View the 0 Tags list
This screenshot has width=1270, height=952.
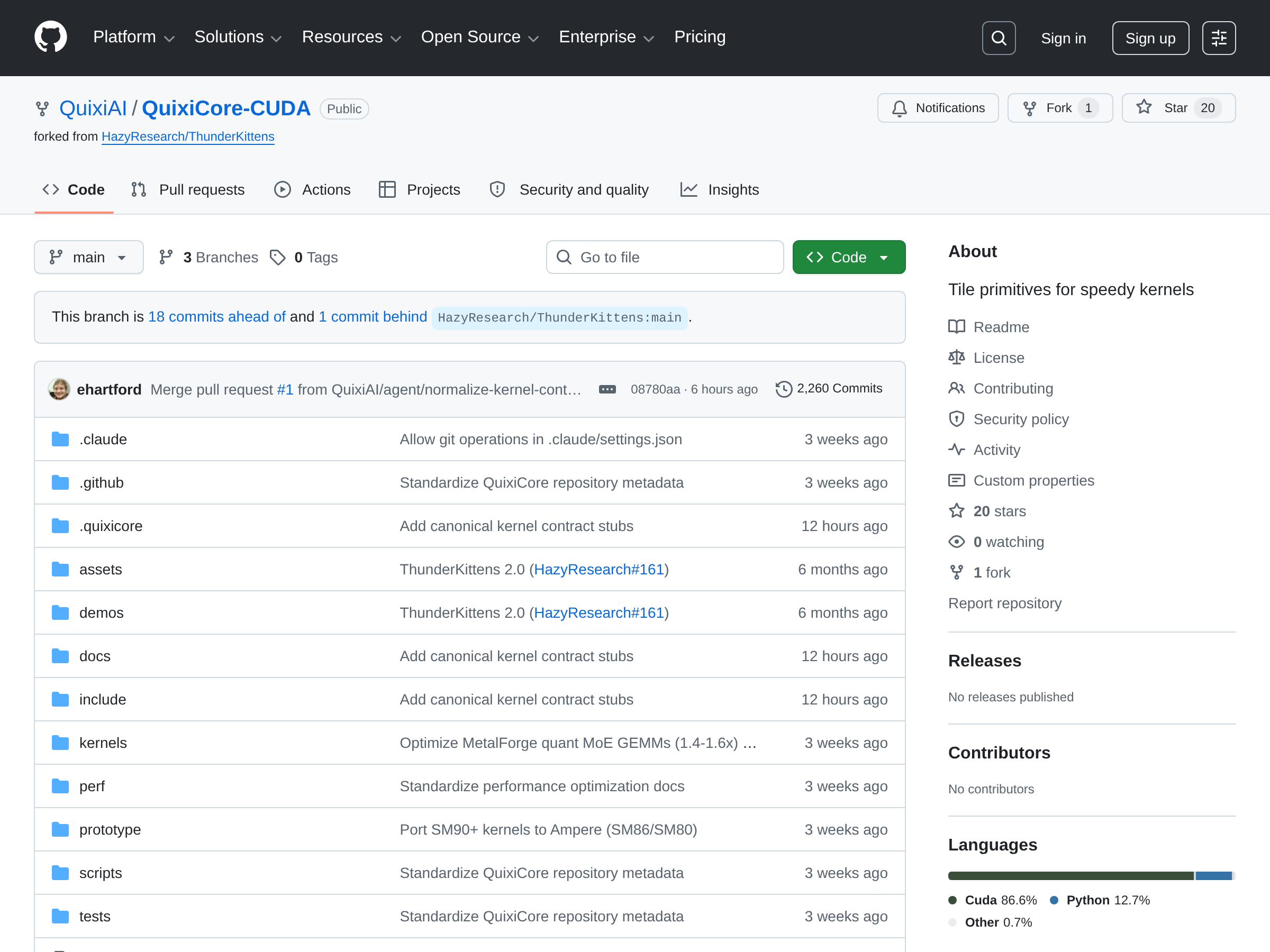[x=304, y=257]
